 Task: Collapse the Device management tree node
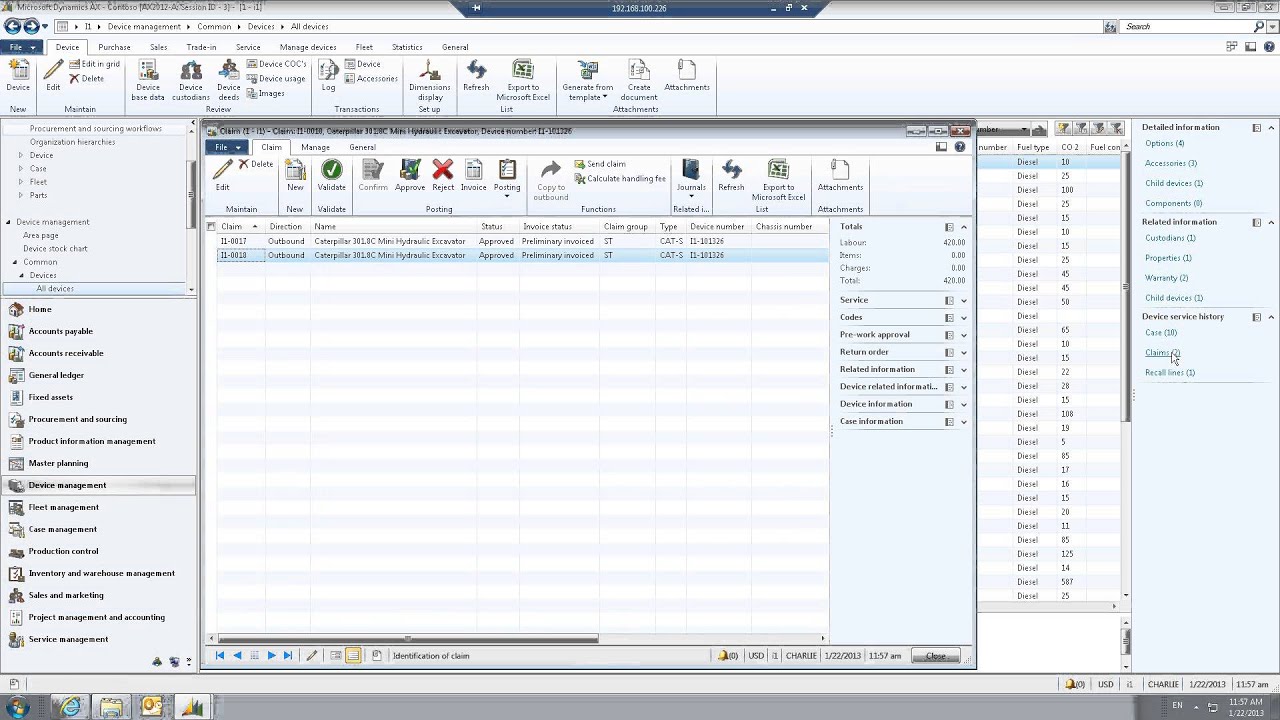(x=9, y=222)
